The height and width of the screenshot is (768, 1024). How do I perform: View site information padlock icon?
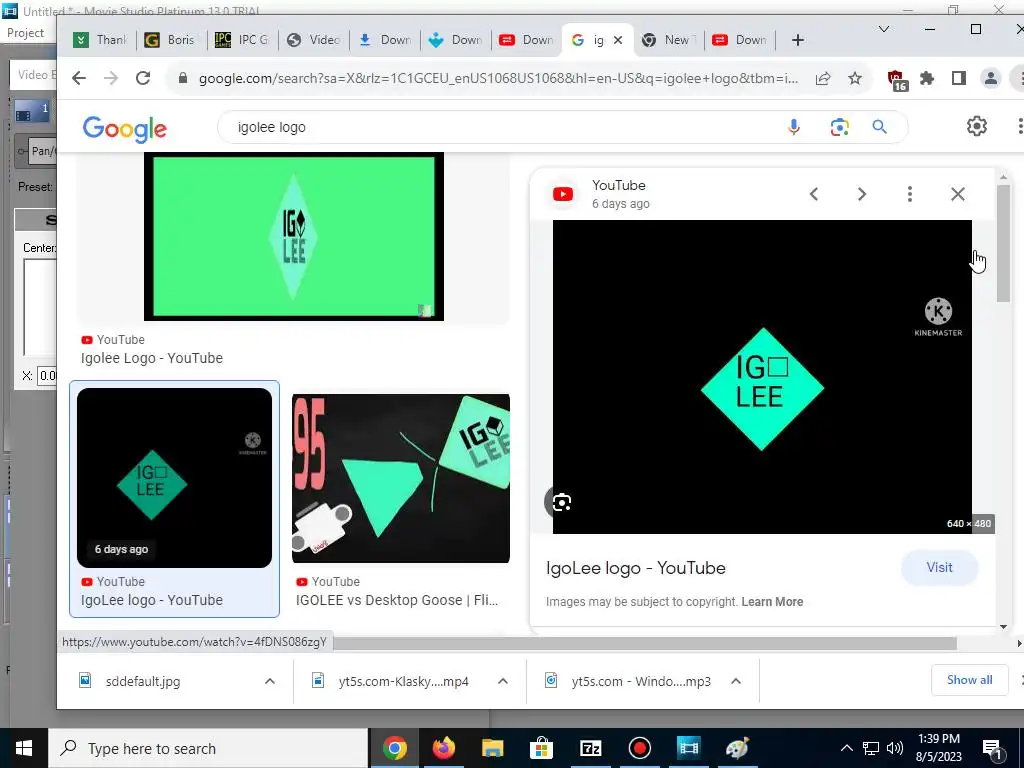[184, 78]
